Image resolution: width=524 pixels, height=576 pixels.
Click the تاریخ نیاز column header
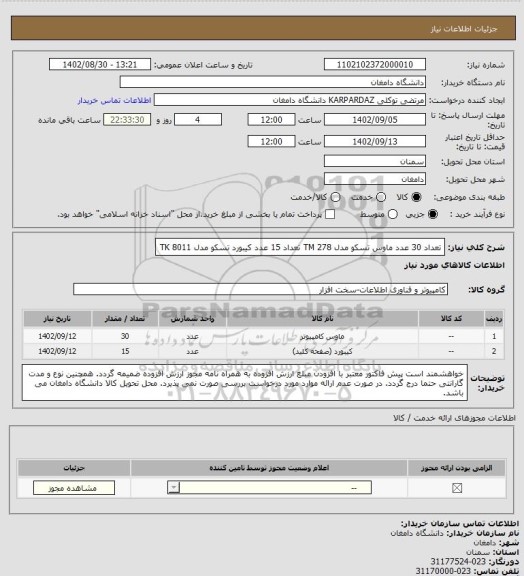point(57,318)
